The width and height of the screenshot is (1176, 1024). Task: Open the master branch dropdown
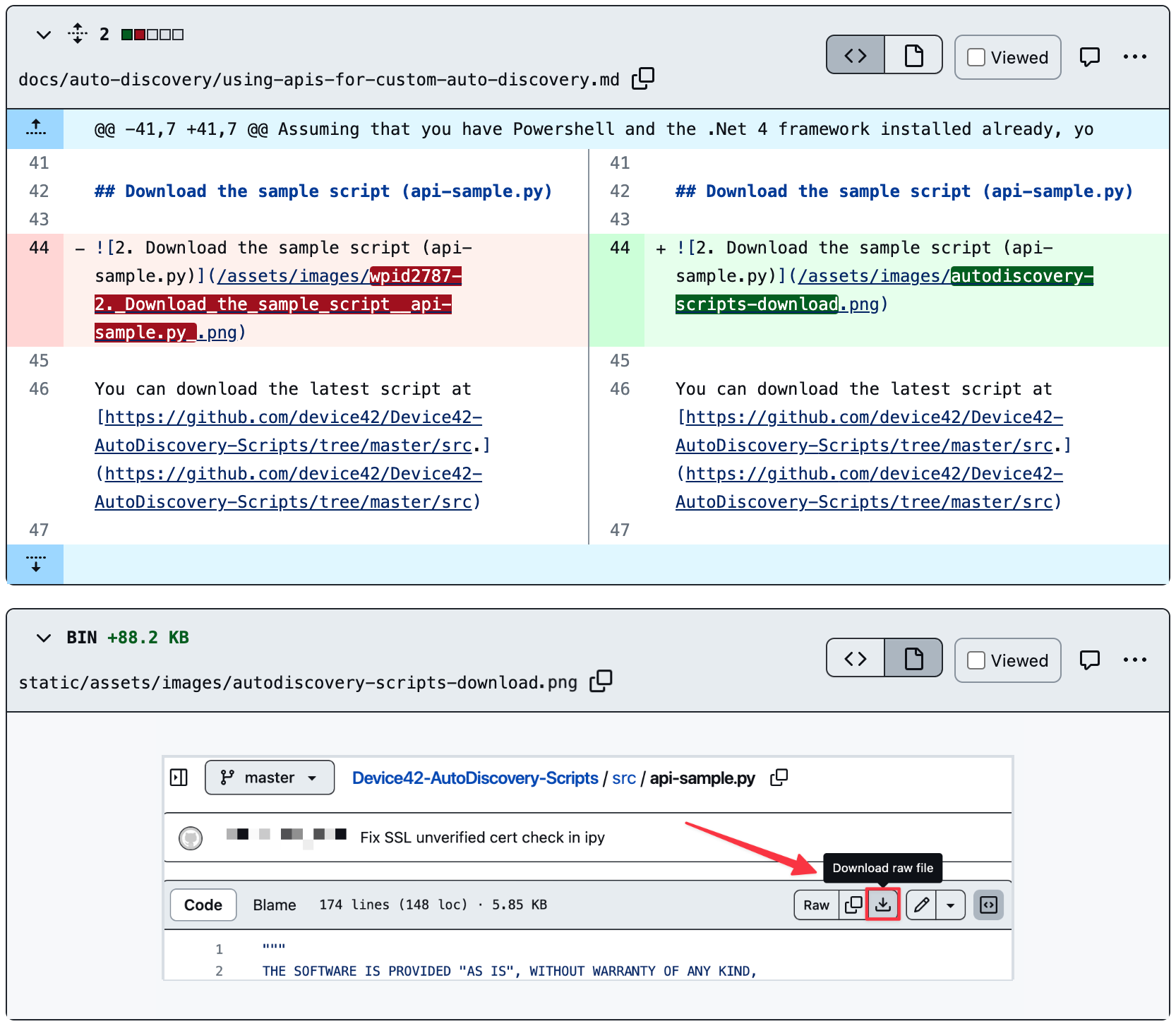coord(270,778)
